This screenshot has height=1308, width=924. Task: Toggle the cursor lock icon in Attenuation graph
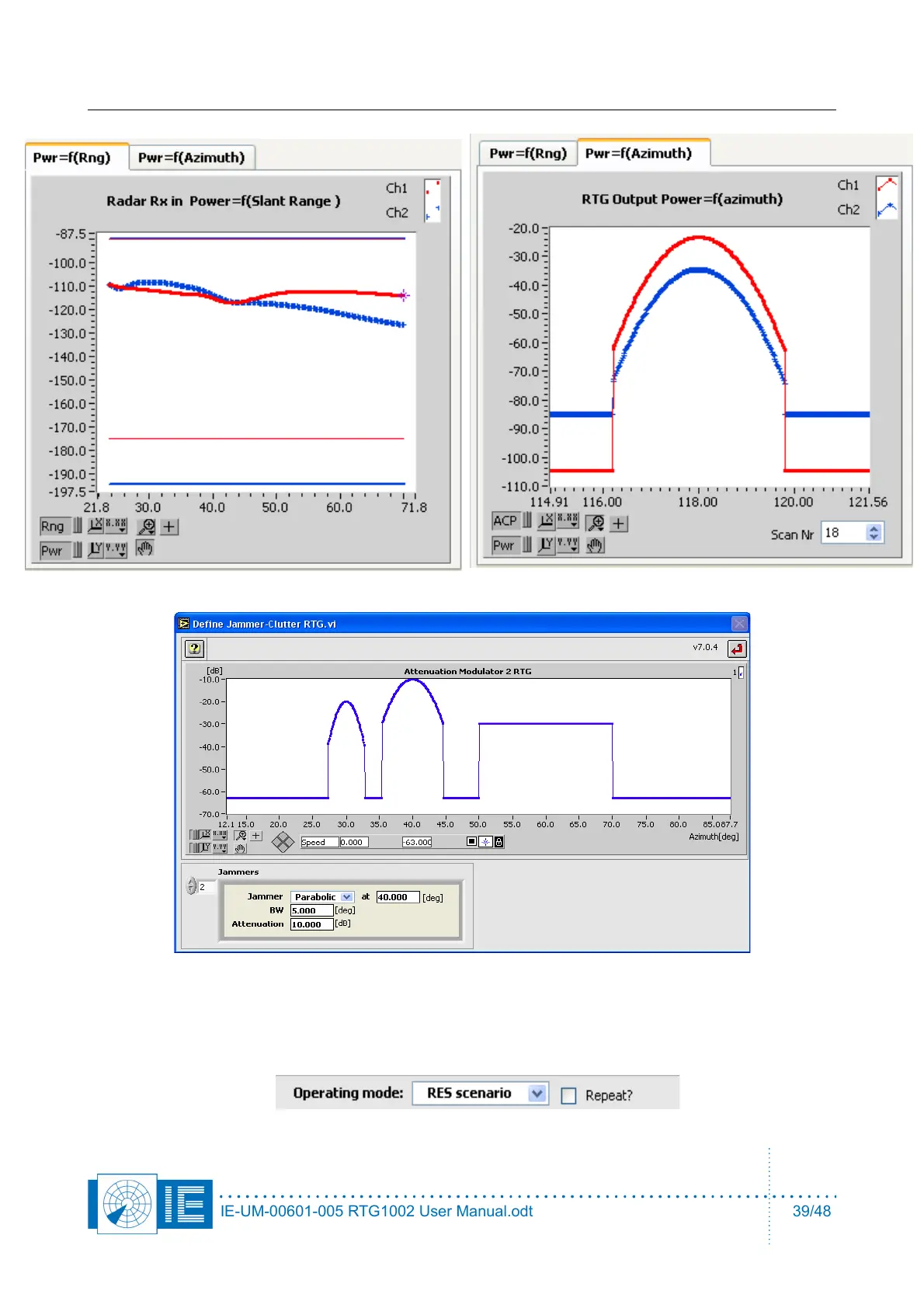click(x=498, y=842)
